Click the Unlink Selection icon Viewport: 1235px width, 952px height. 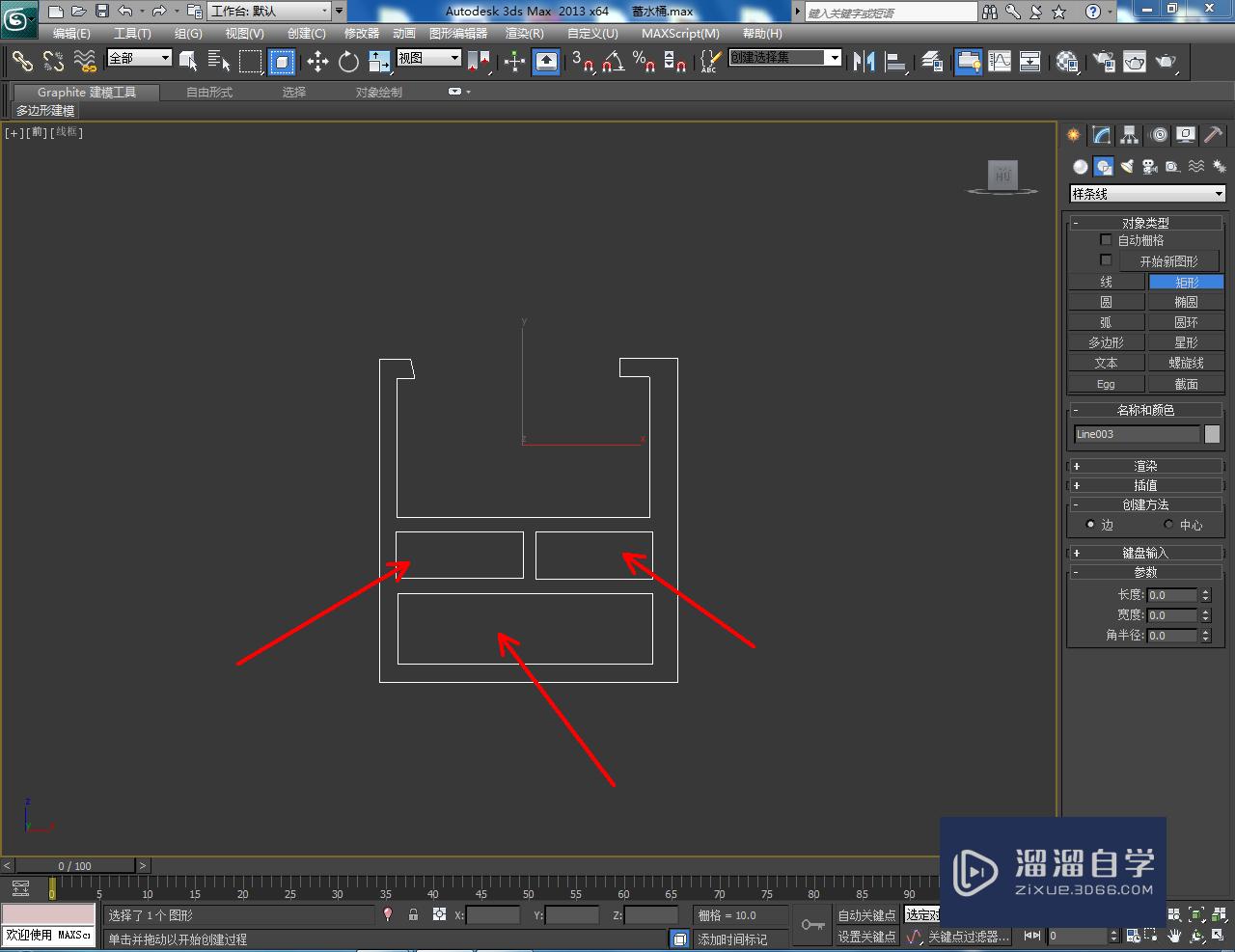[x=53, y=62]
